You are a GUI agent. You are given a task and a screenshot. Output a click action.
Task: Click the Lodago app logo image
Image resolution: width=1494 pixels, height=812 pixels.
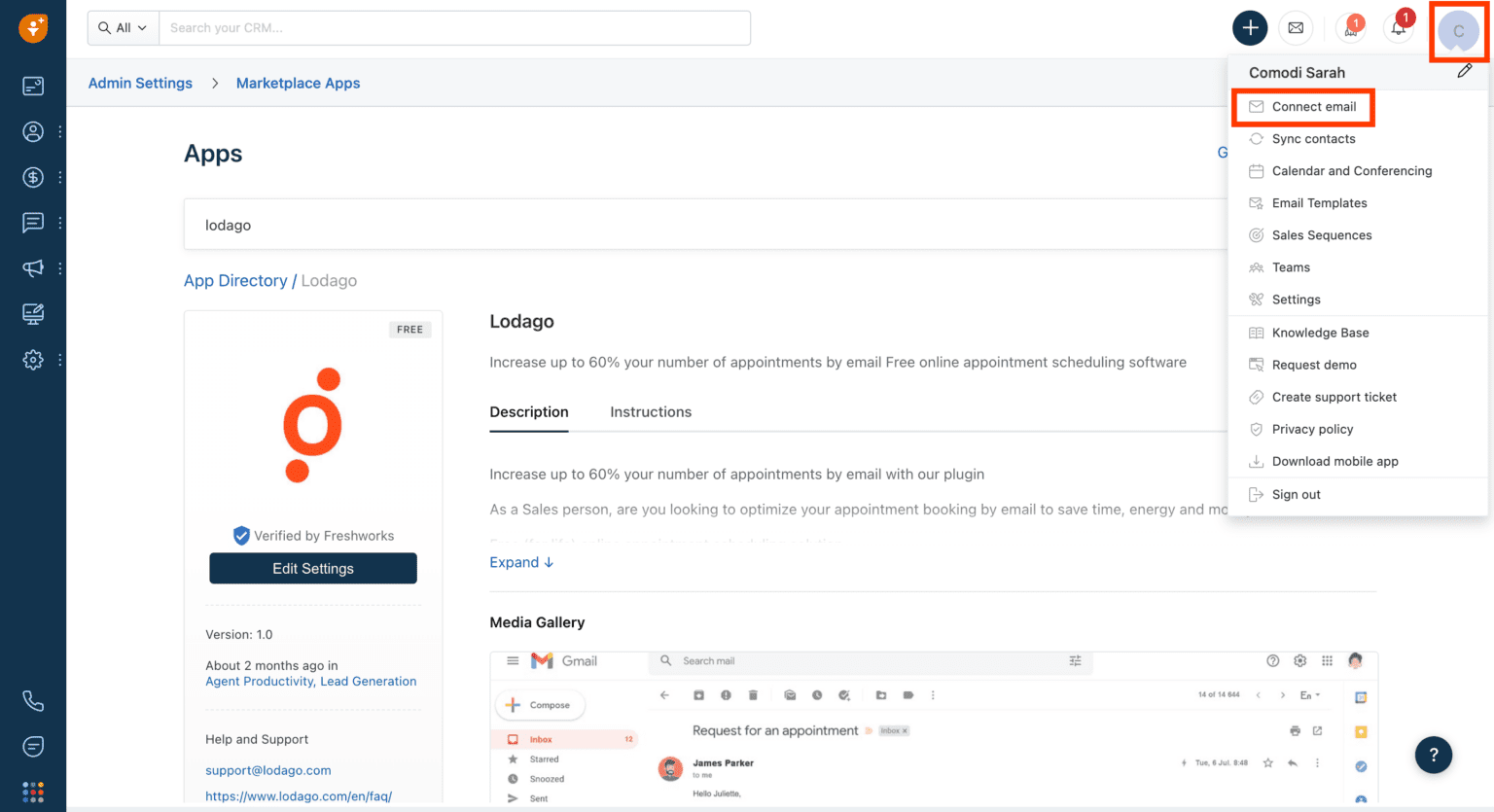pos(312,425)
